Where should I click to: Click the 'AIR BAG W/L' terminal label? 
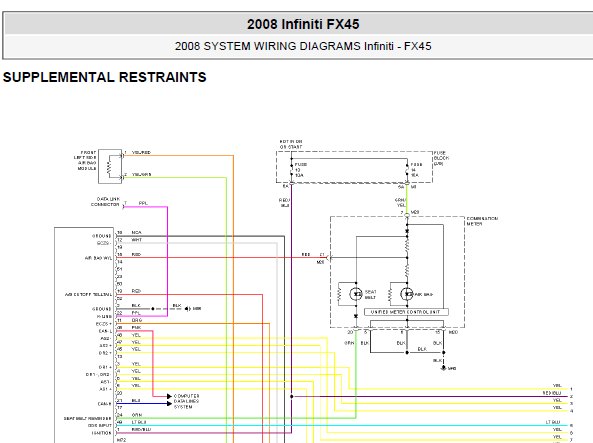[98, 258]
